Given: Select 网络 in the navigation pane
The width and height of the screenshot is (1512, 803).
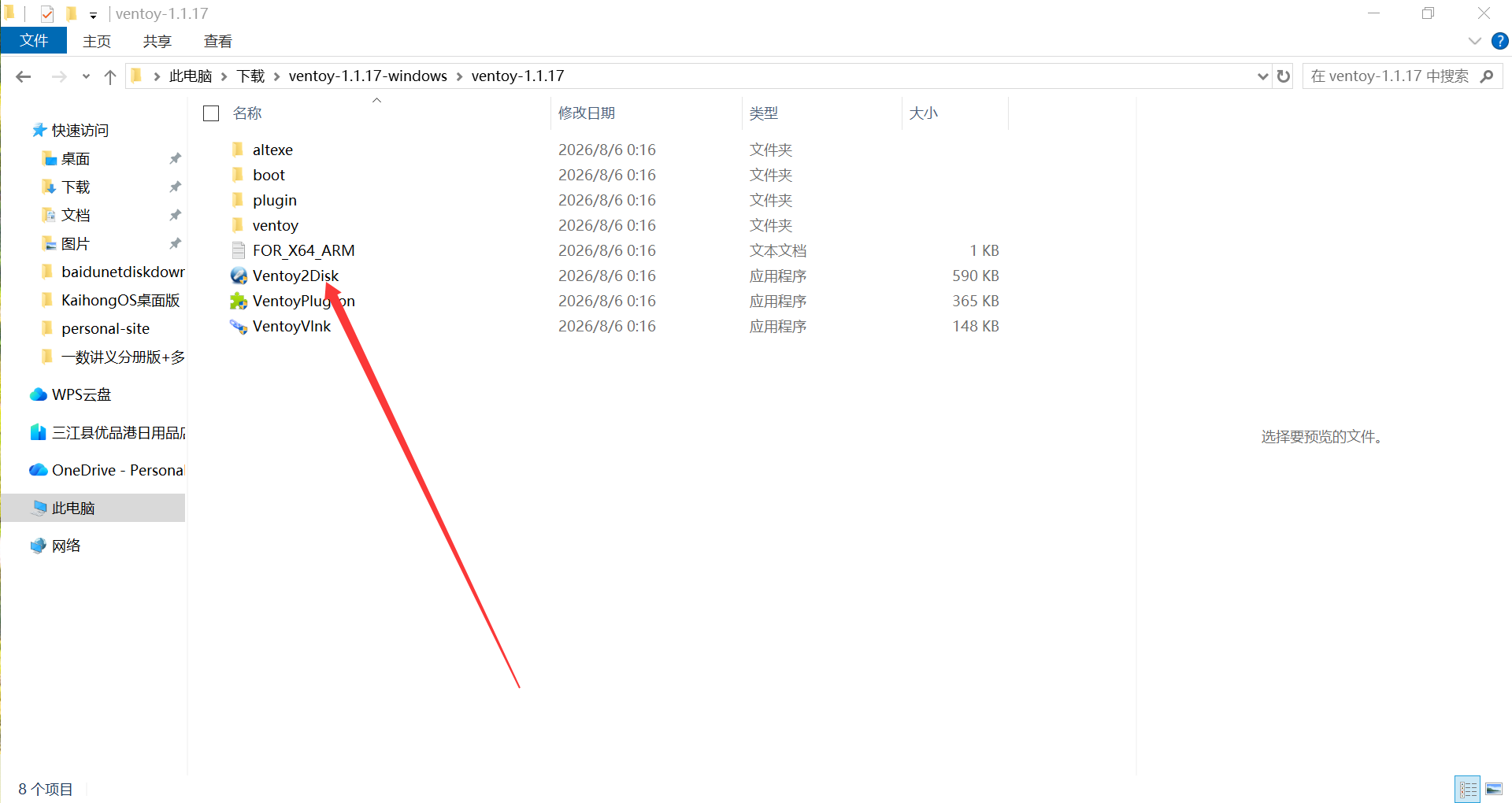Looking at the screenshot, I should click(x=56, y=546).
